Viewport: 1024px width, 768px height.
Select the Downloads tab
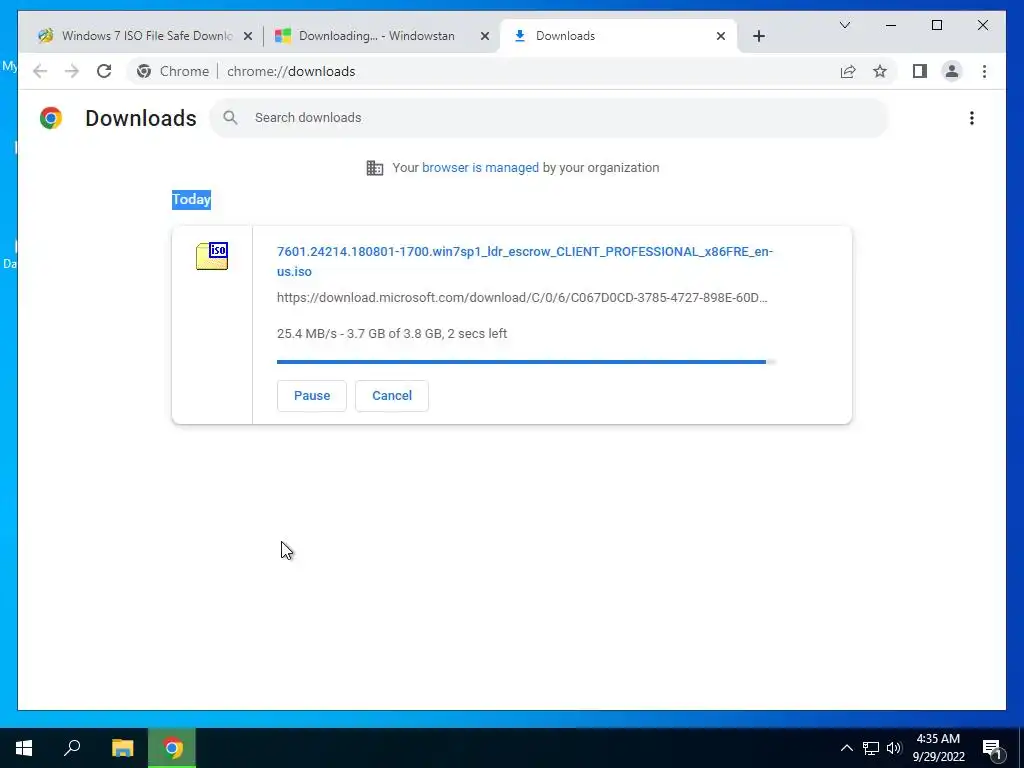(618, 36)
